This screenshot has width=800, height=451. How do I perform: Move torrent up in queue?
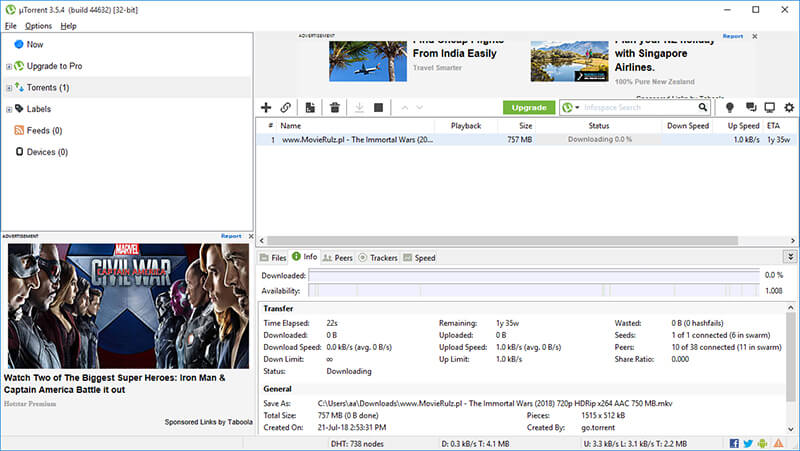tap(405, 108)
